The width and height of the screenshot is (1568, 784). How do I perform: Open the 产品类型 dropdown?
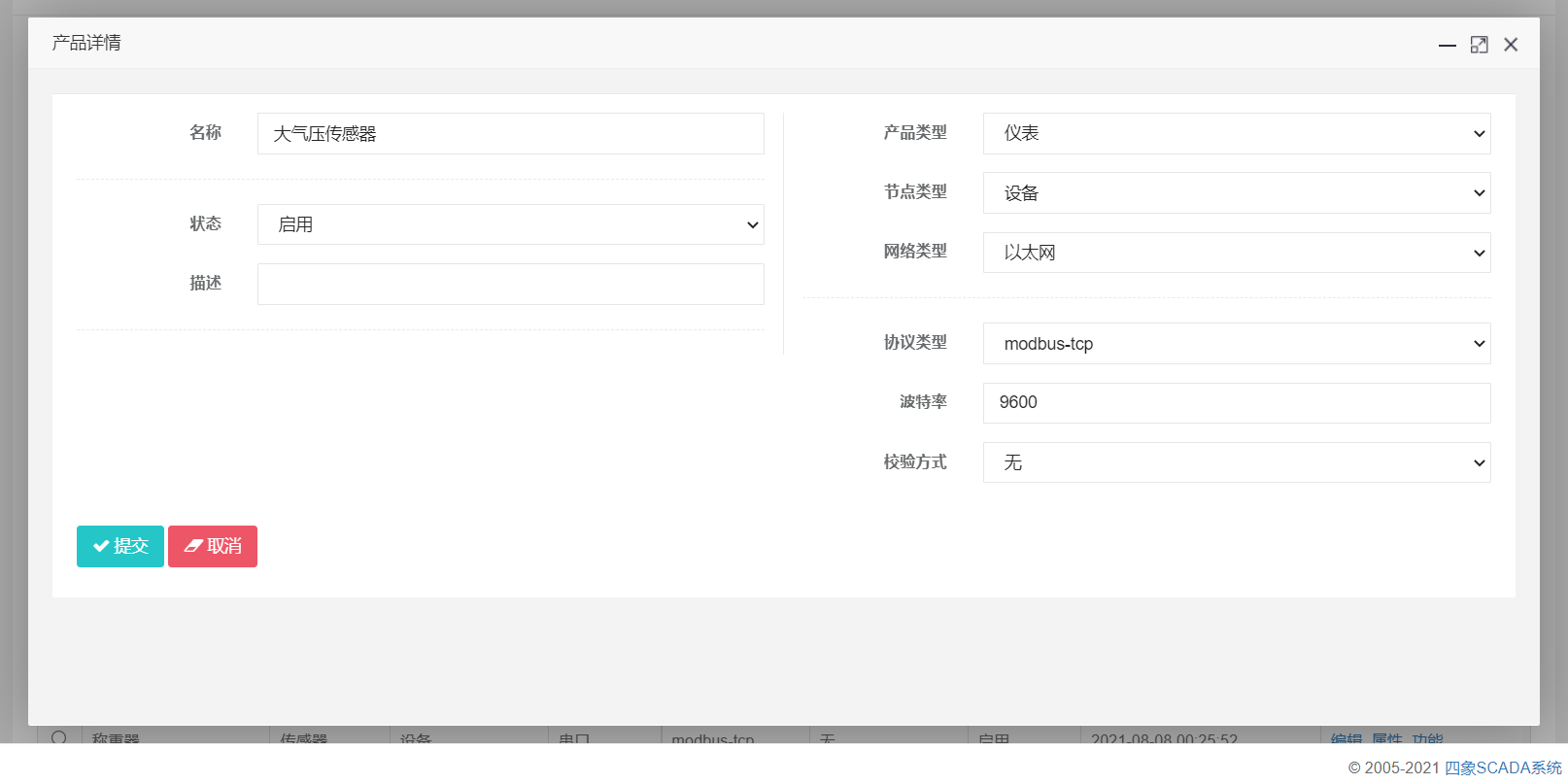pyautogui.click(x=1237, y=134)
